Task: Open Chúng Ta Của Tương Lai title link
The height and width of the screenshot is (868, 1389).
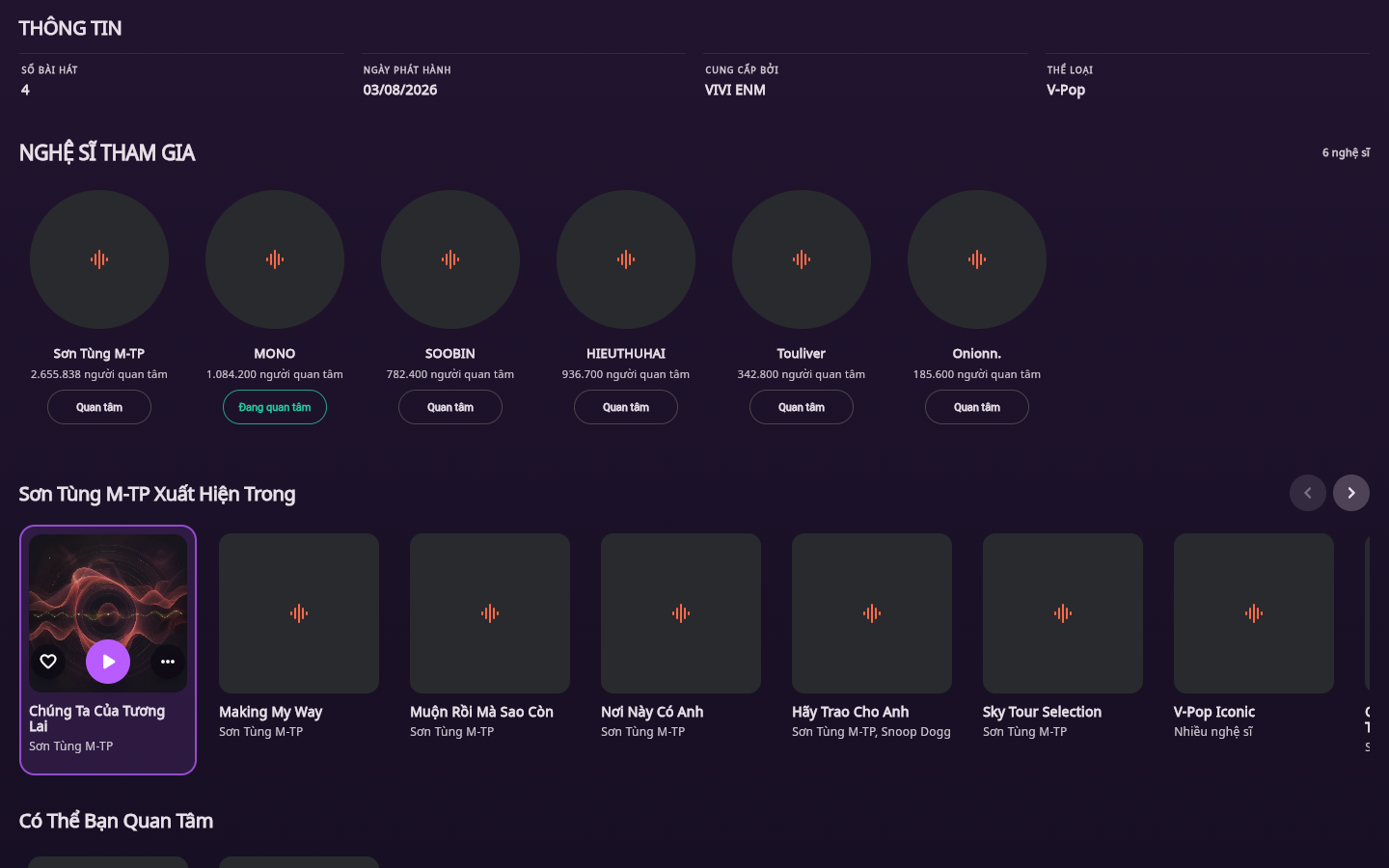Action: click(x=96, y=719)
